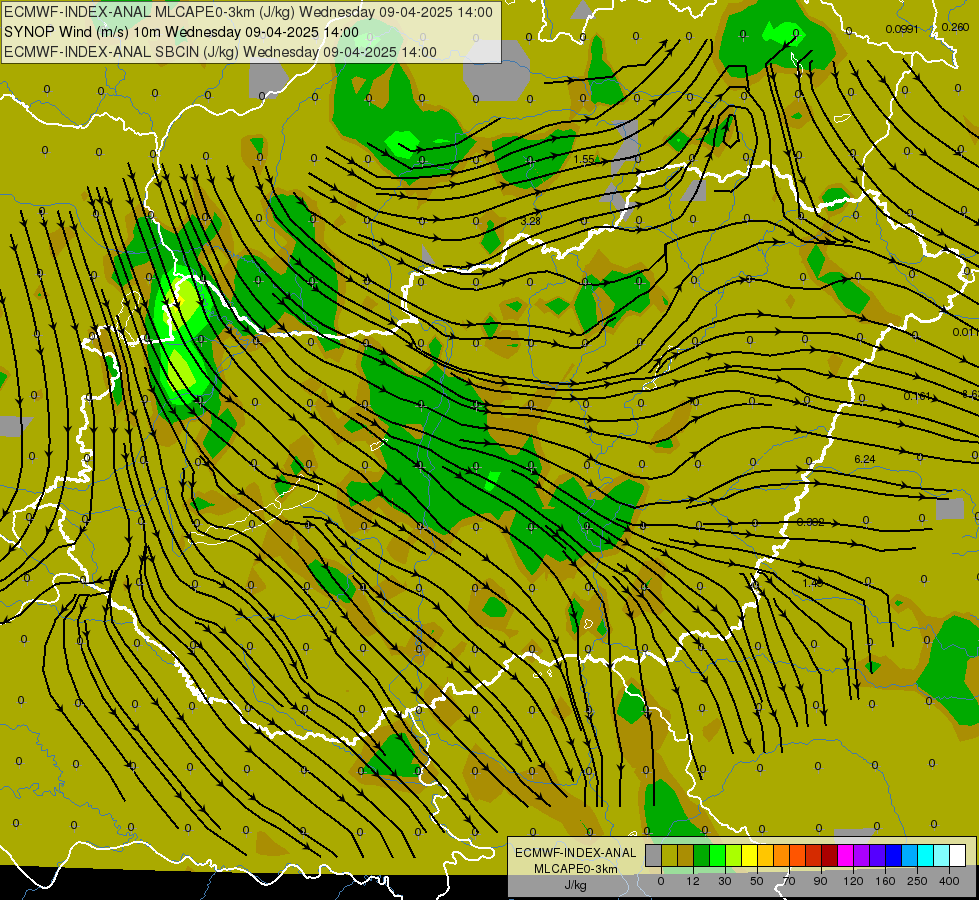Click the legend scale value 400

click(x=949, y=881)
